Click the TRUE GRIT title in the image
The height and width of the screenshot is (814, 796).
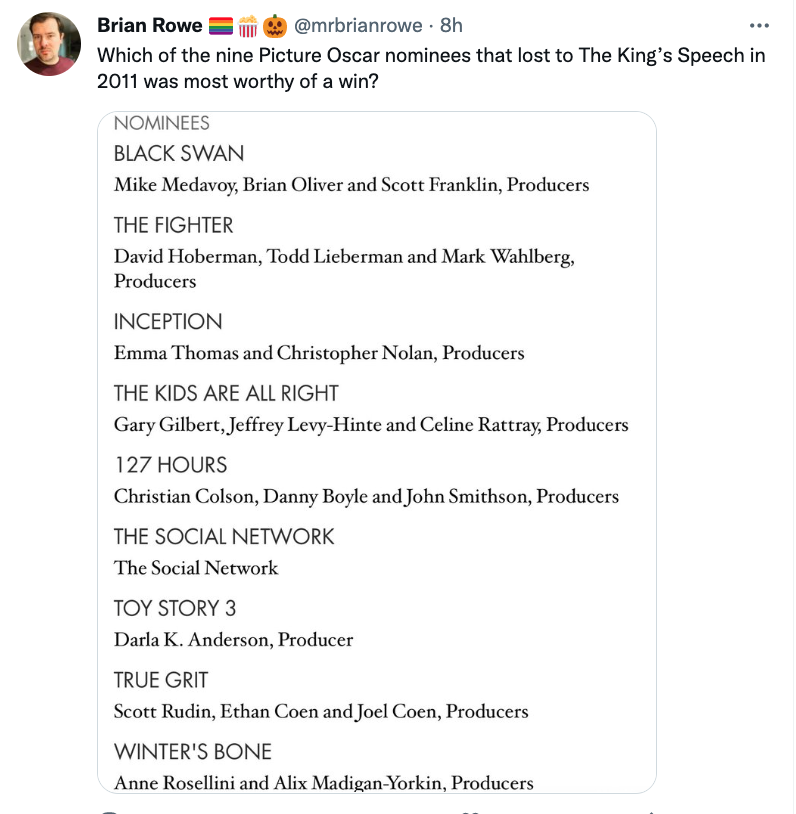coord(161,680)
